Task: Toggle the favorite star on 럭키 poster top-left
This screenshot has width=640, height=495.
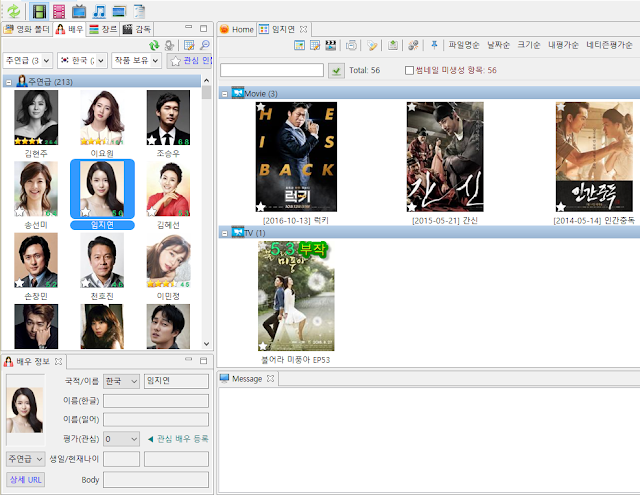Action: point(261,107)
